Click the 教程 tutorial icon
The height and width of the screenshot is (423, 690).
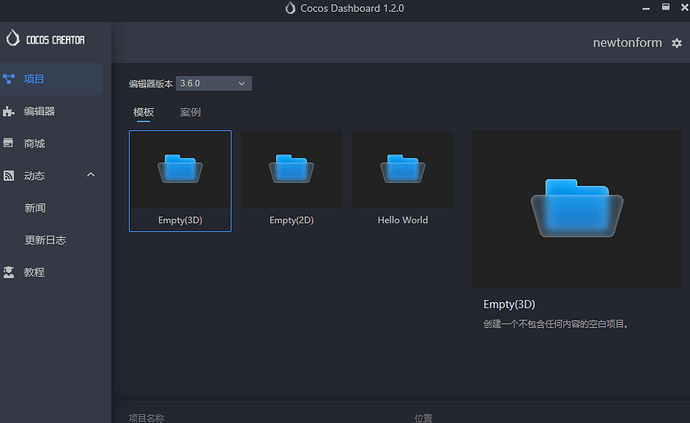(9, 272)
